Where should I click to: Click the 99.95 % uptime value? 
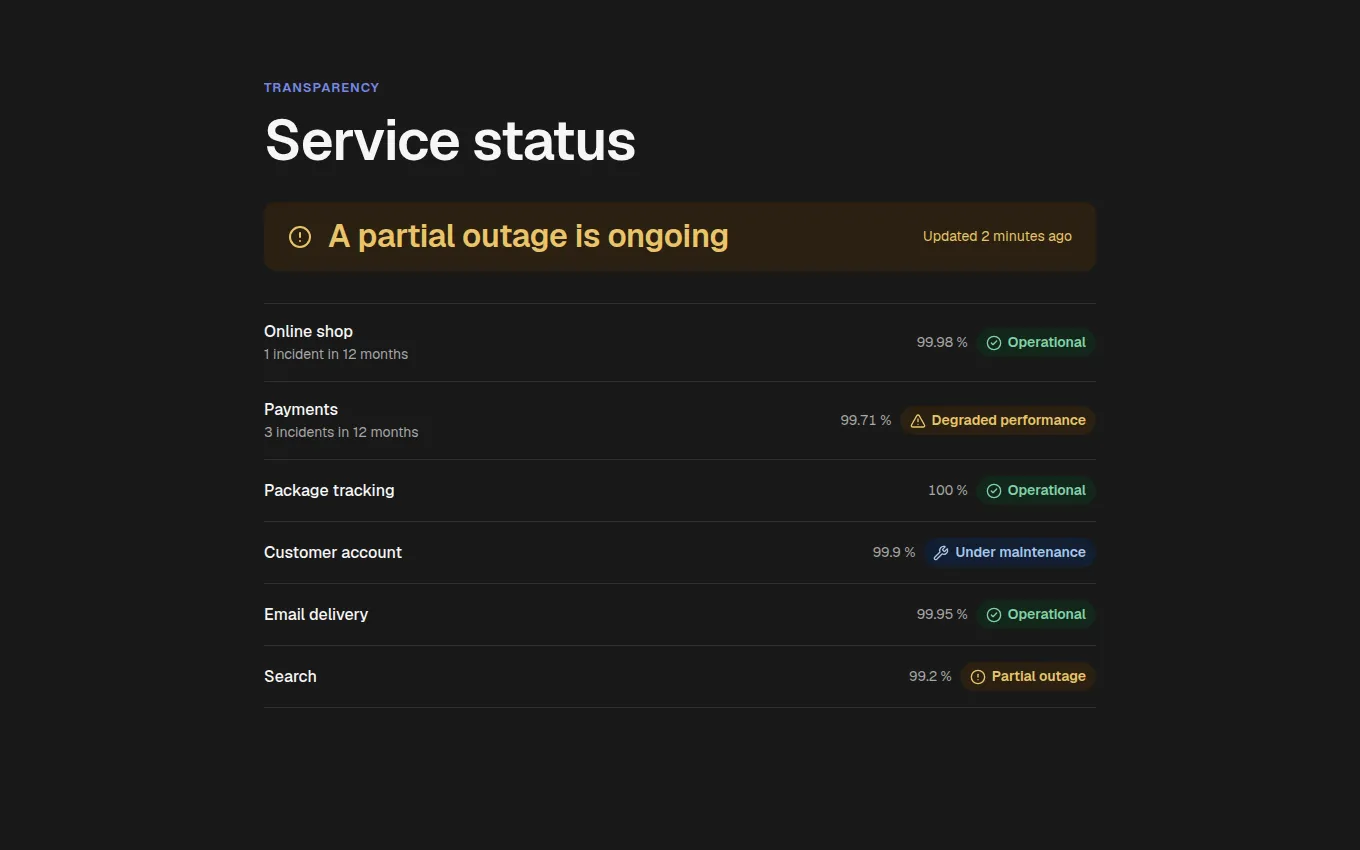tap(942, 614)
